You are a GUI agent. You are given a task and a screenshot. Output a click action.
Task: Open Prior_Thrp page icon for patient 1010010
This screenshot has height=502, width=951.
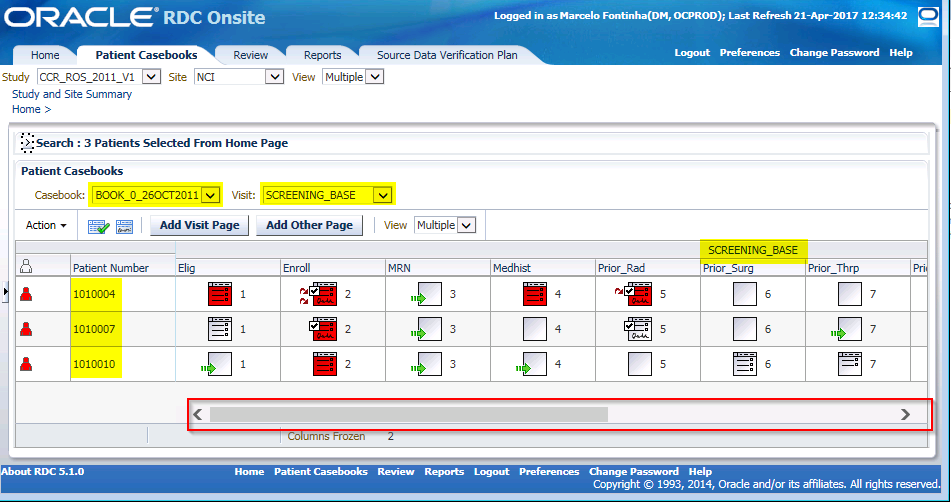(850, 364)
